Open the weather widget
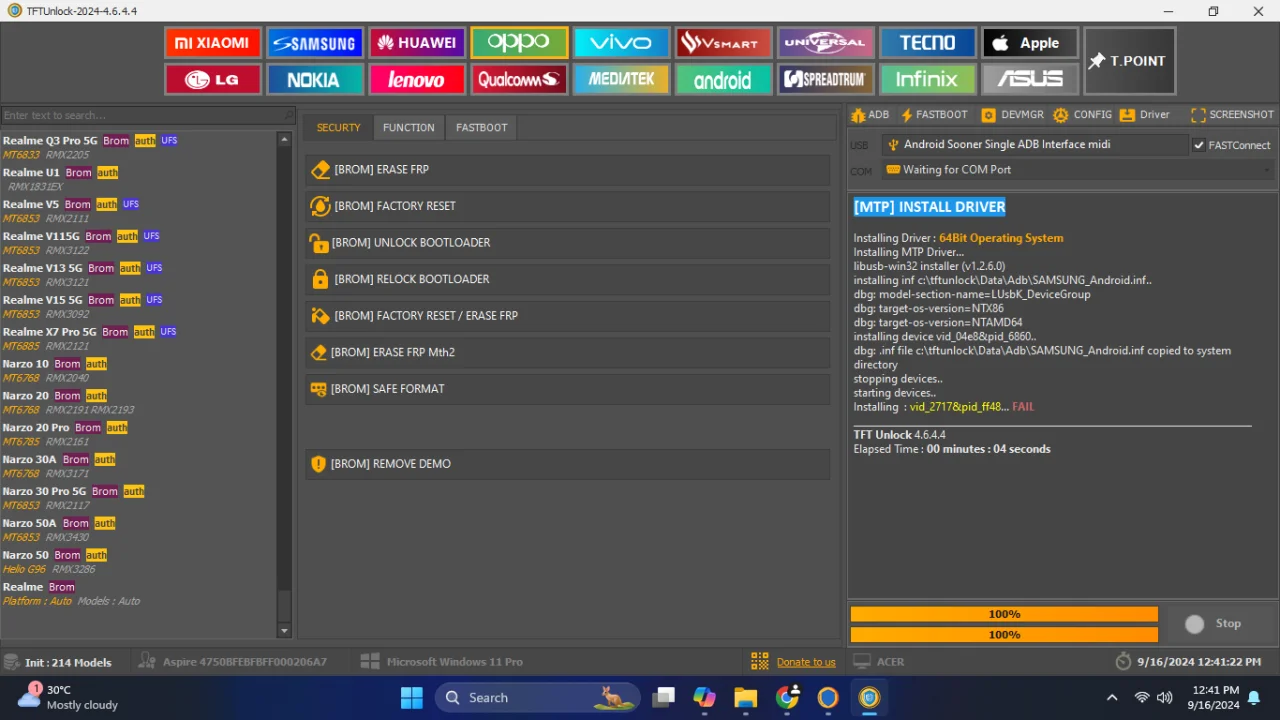1280x720 pixels. pyautogui.click(x=68, y=697)
